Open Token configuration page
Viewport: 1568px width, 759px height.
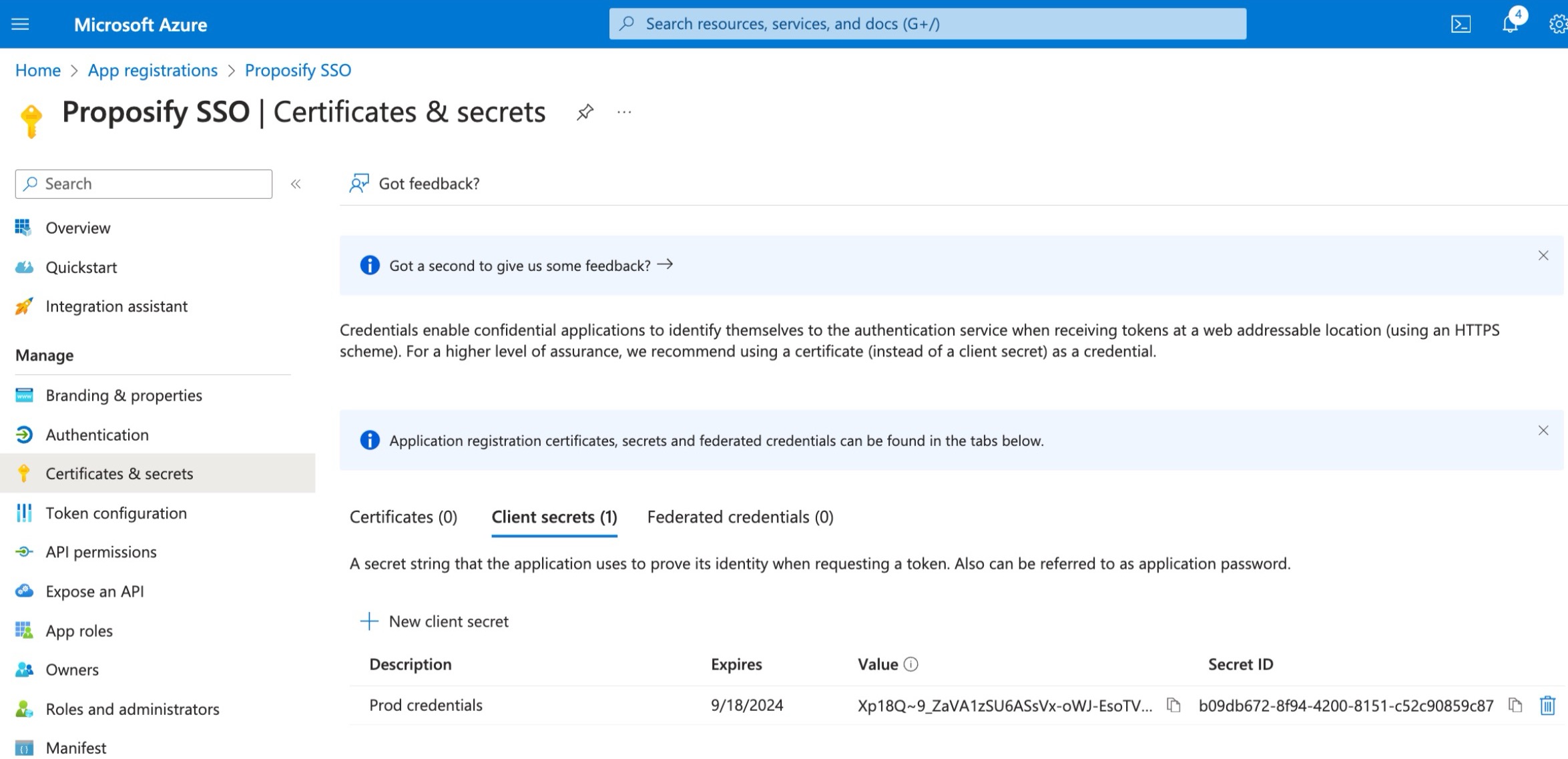tap(116, 513)
